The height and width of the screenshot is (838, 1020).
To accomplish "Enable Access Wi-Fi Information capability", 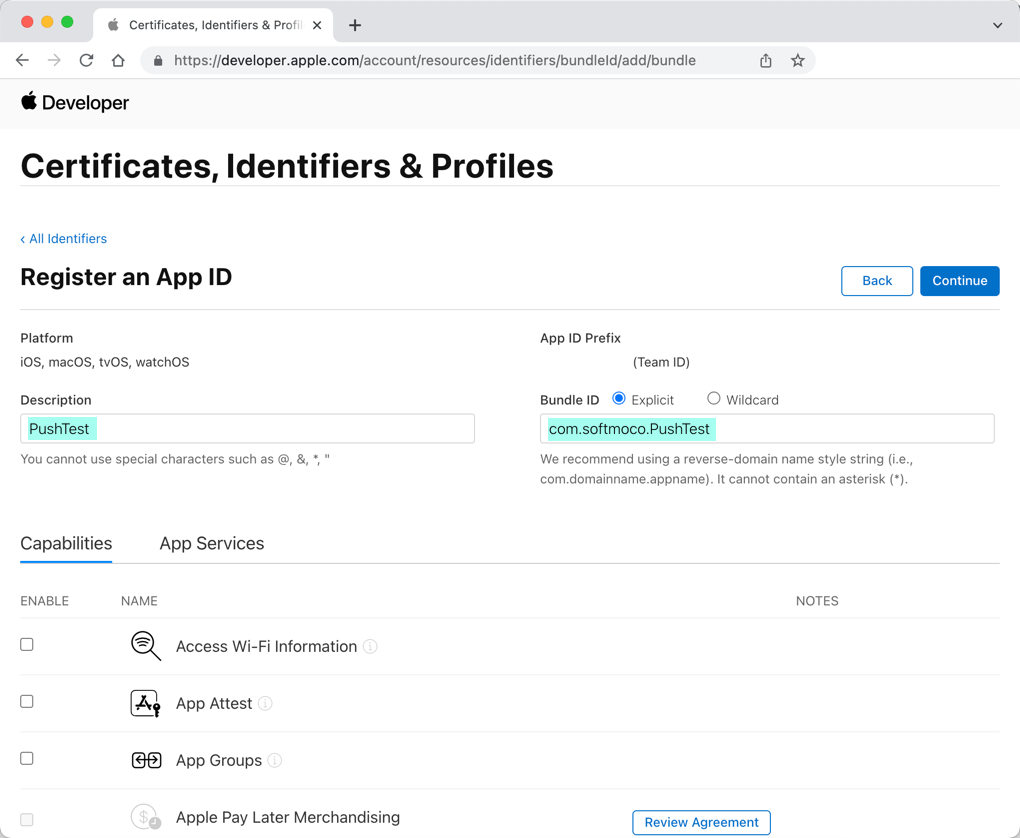I will click(27, 645).
